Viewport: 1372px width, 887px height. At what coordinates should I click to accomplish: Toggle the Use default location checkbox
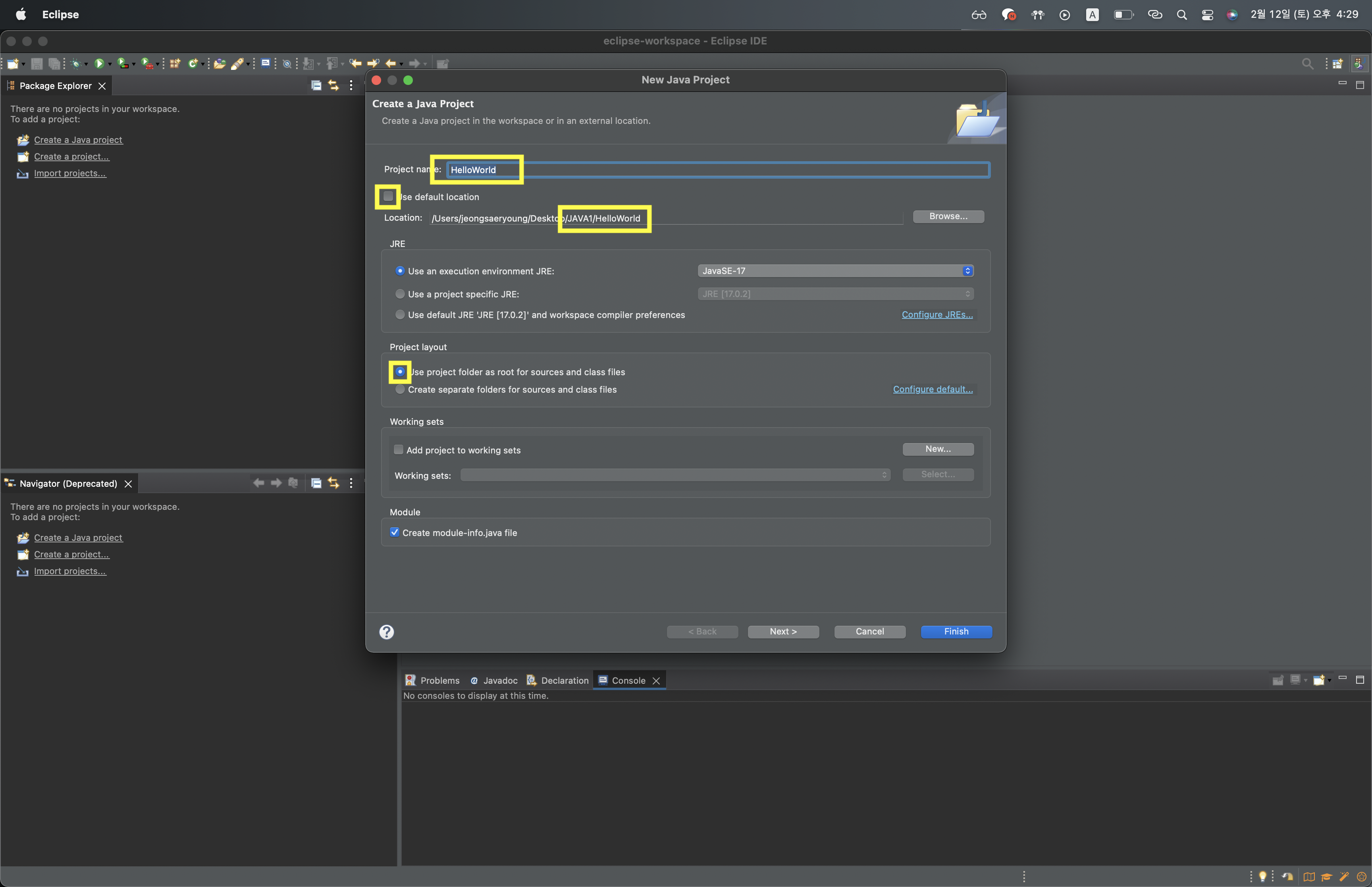pyautogui.click(x=389, y=197)
